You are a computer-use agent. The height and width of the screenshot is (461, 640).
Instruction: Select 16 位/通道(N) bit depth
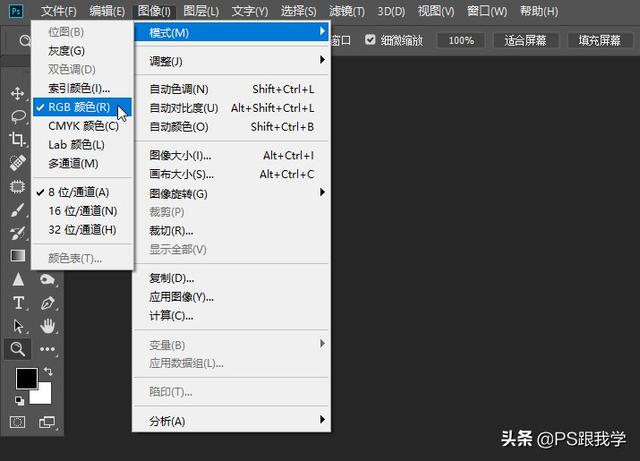[x=82, y=211]
